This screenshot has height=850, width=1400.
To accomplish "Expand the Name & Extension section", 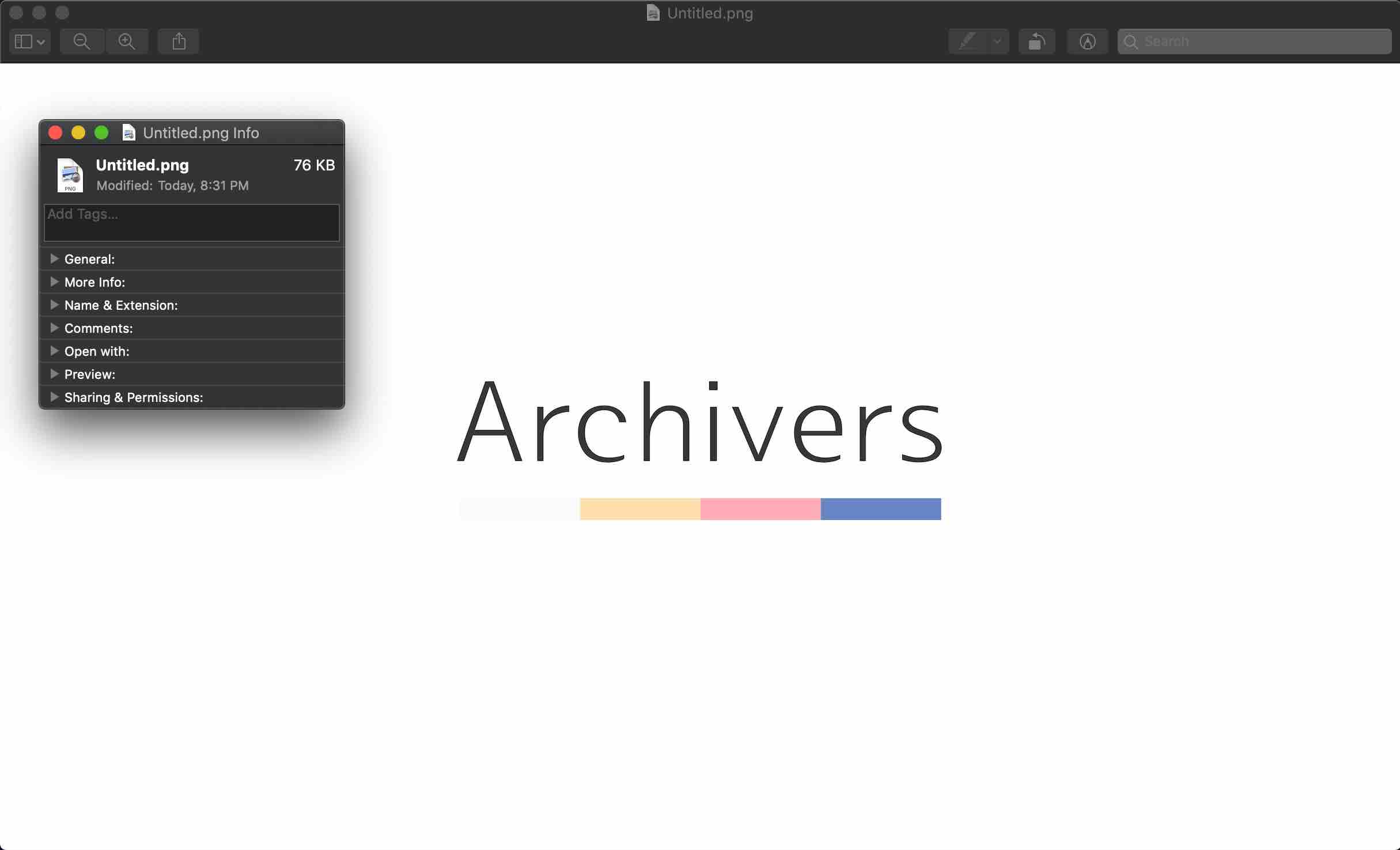I will [x=54, y=305].
